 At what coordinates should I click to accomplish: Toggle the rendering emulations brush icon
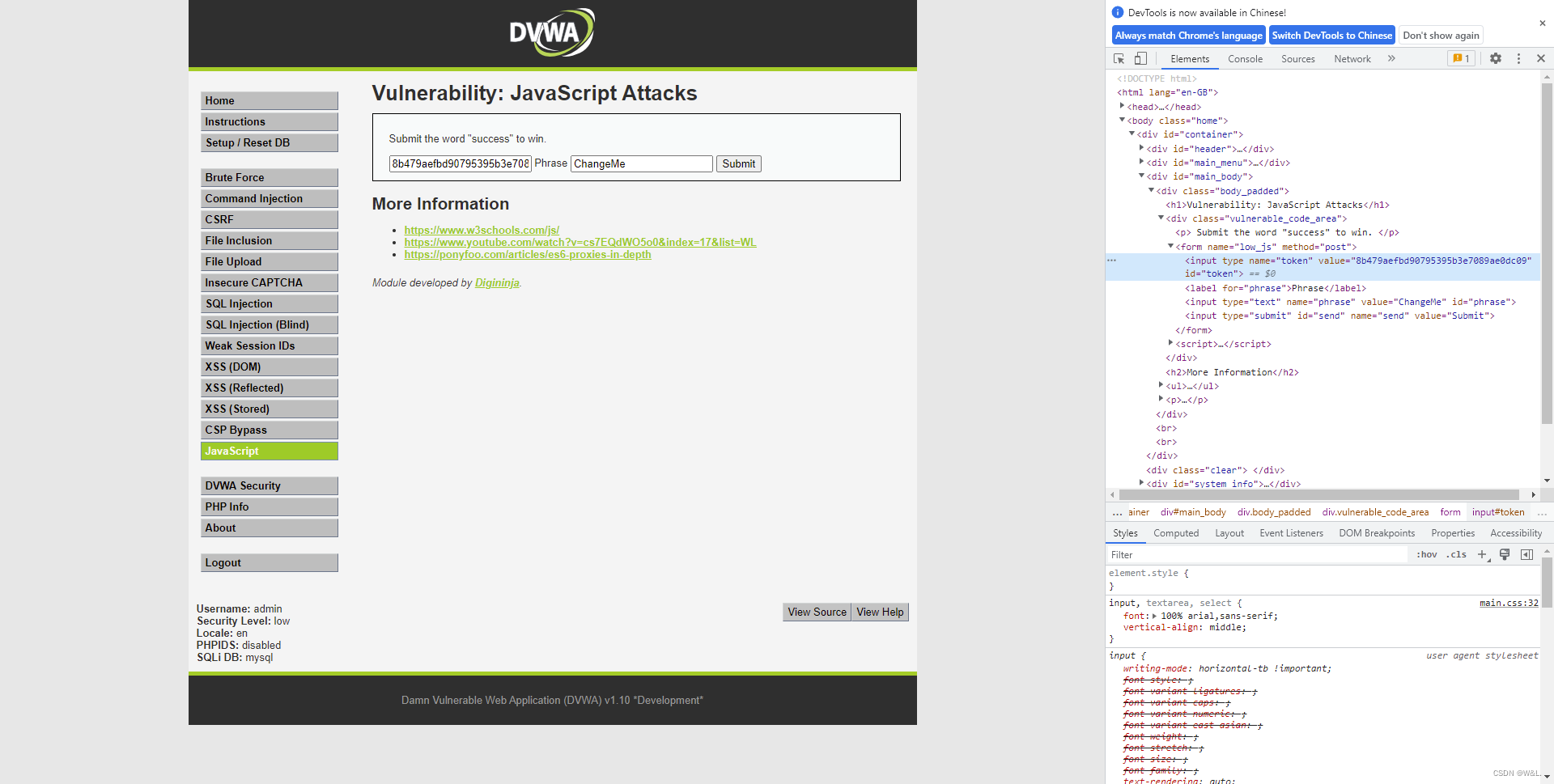[1505, 554]
